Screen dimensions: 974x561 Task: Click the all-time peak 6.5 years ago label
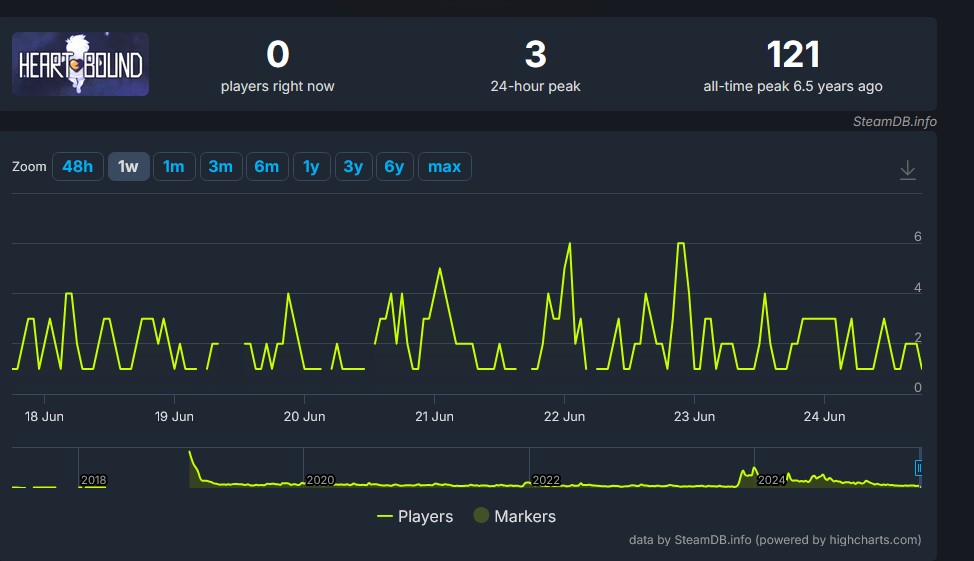[x=793, y=86]
